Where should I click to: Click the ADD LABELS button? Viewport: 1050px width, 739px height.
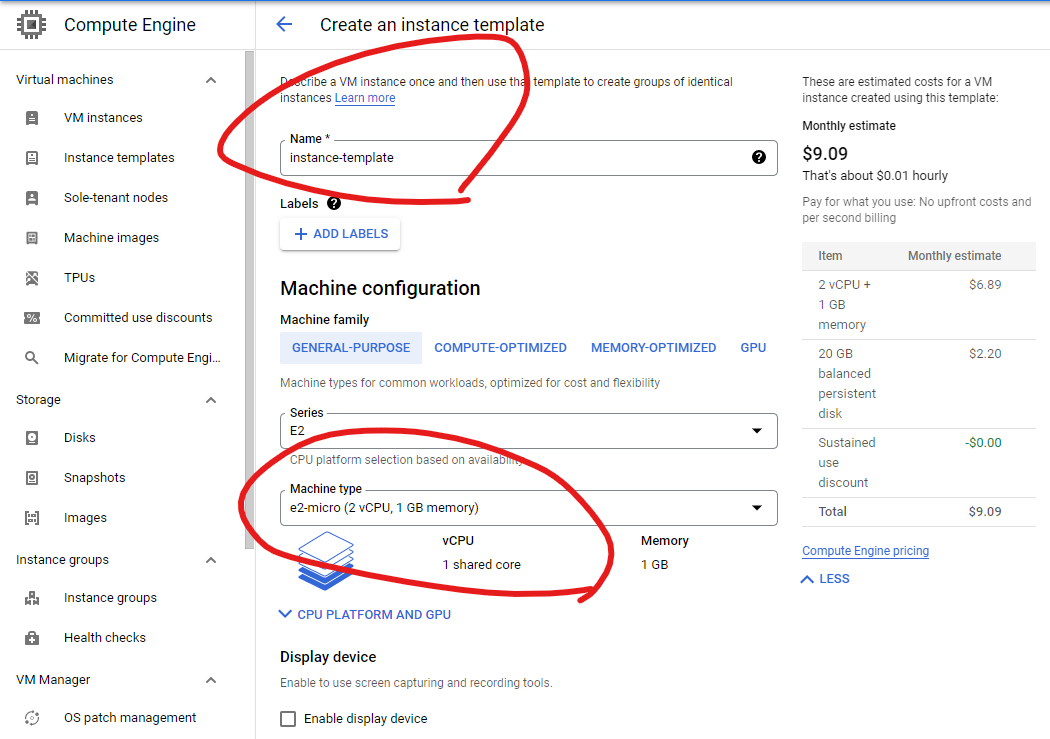[340, 234]
